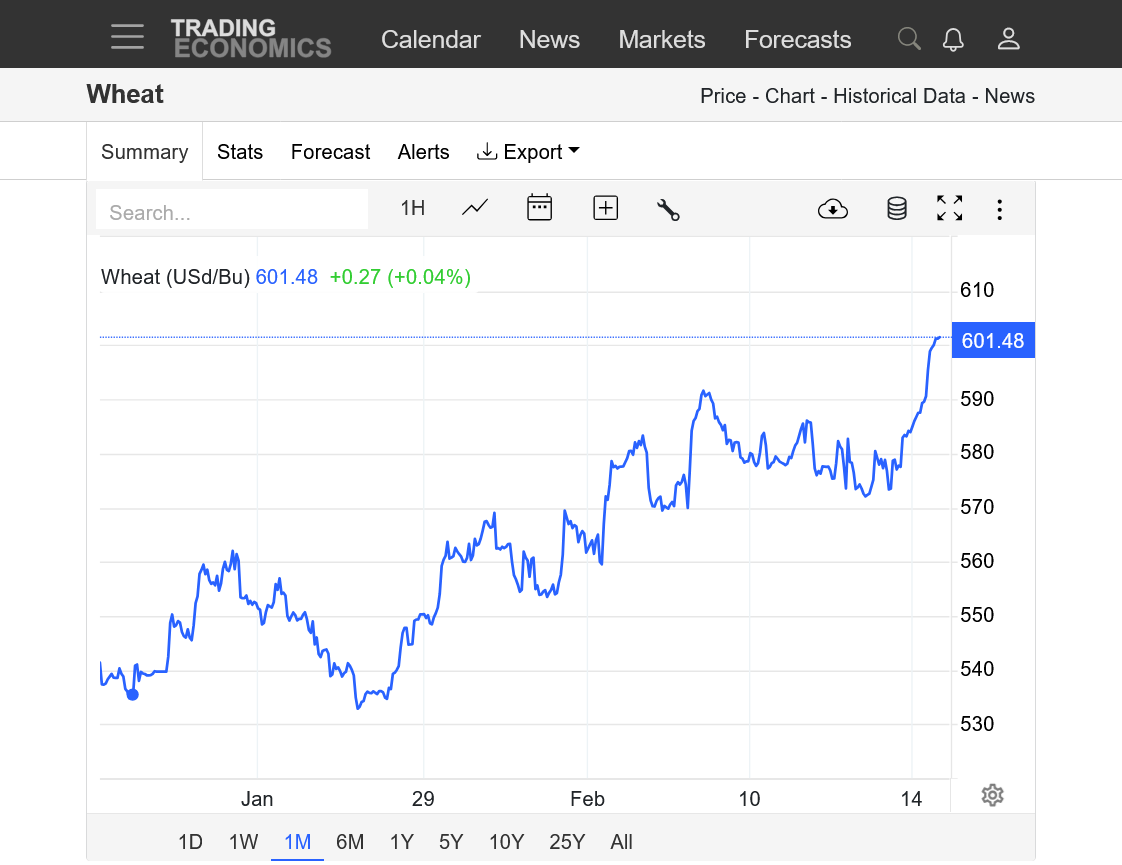
Task: Open the three-dot more options menu
Action: click(x=999, y=209)
